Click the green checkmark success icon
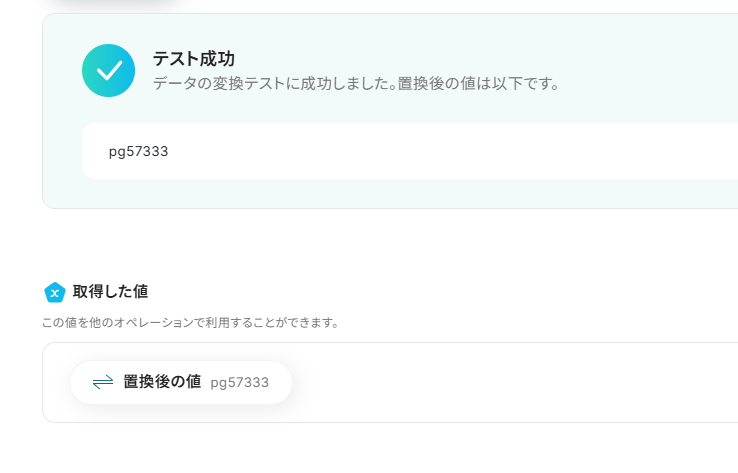Screen dimensions: 738x473 click(x=108, y=71)
